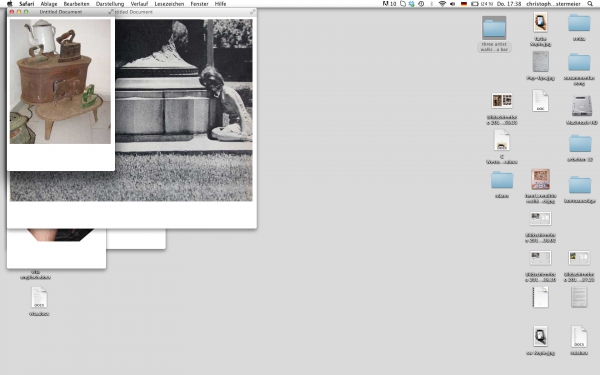Select DOCX file beneath the stacked Safari windows
Viewport: 600px width, 375px height.
[39, 297]
